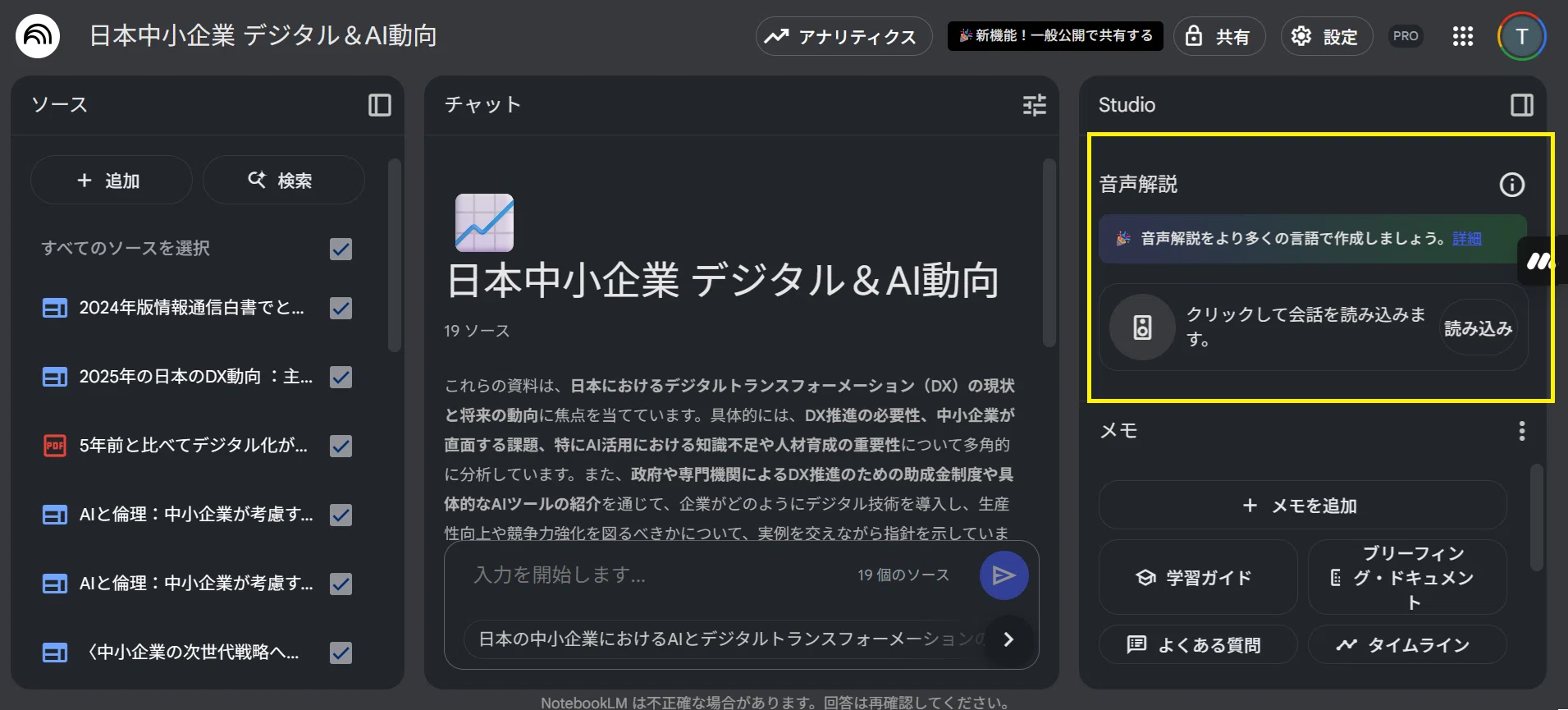Image resolution: width=1568 pixels, height=710 pixels.
Task: Click the PRO badge
Action: (1406, 36)
